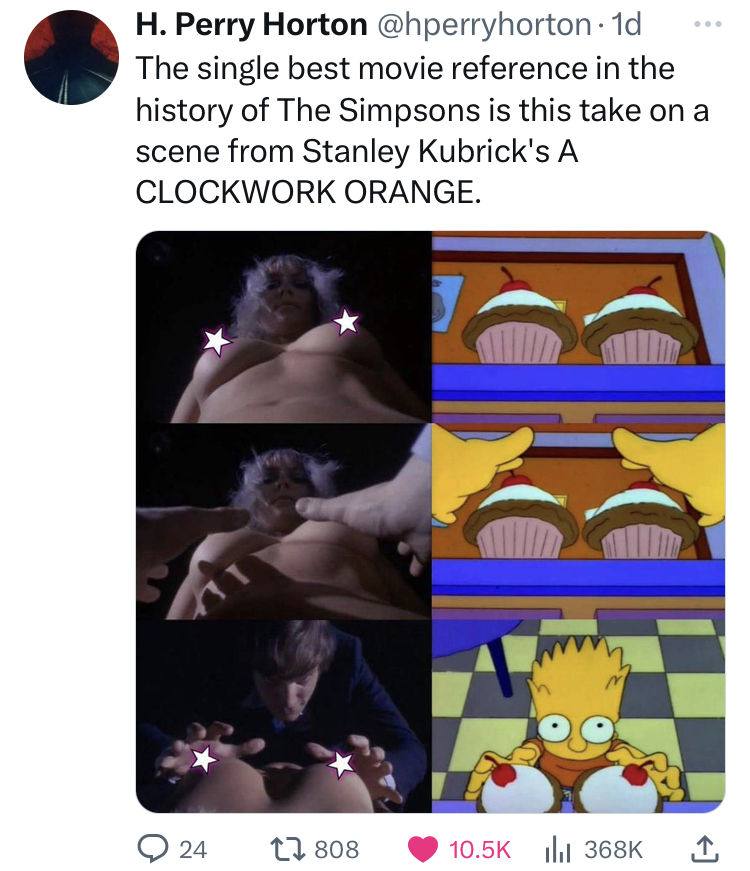The height and width of the screenshot is (871, 750).
Task: Click the 368K views count
Action: point(613,849)
